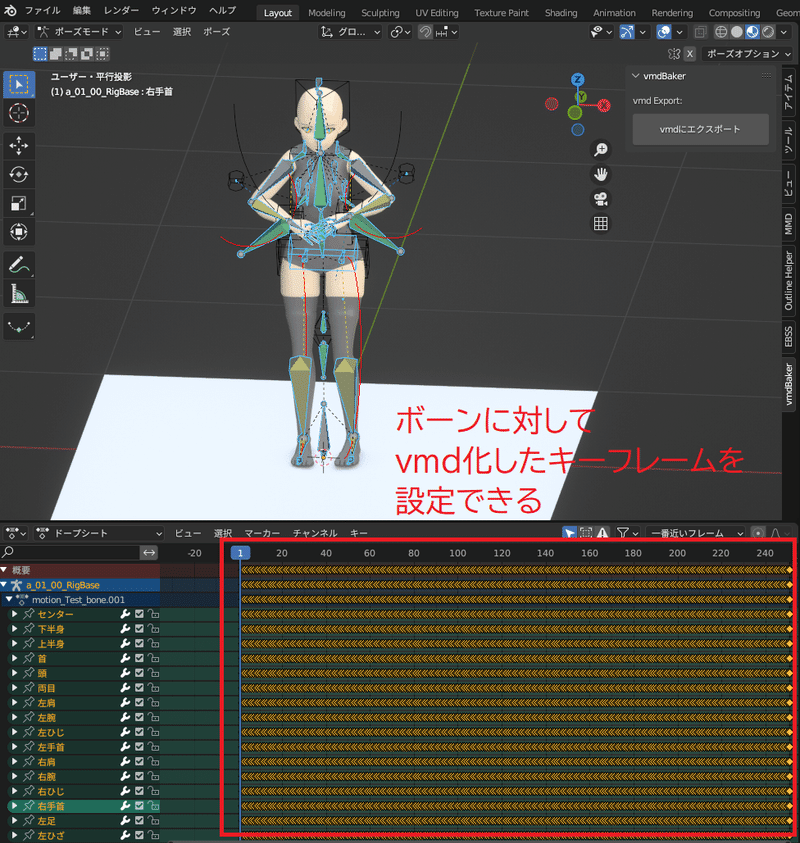The height and width of the screenshot is (843, 800).
Task: Open ポーズモード mode dropdown
Action: pyautogui.click(x=78, y=32)
